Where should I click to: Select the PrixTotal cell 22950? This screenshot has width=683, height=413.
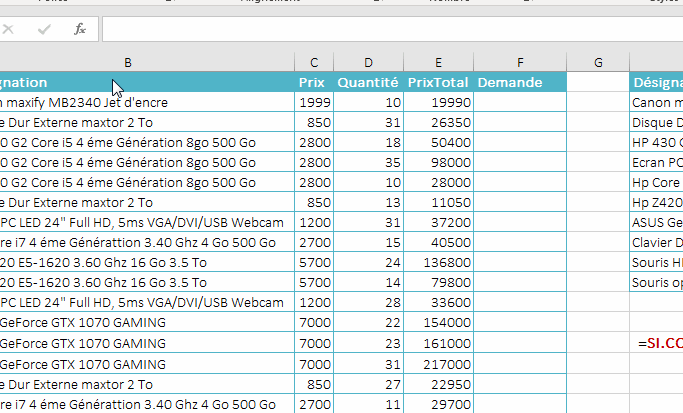click(x=438, y=384)
